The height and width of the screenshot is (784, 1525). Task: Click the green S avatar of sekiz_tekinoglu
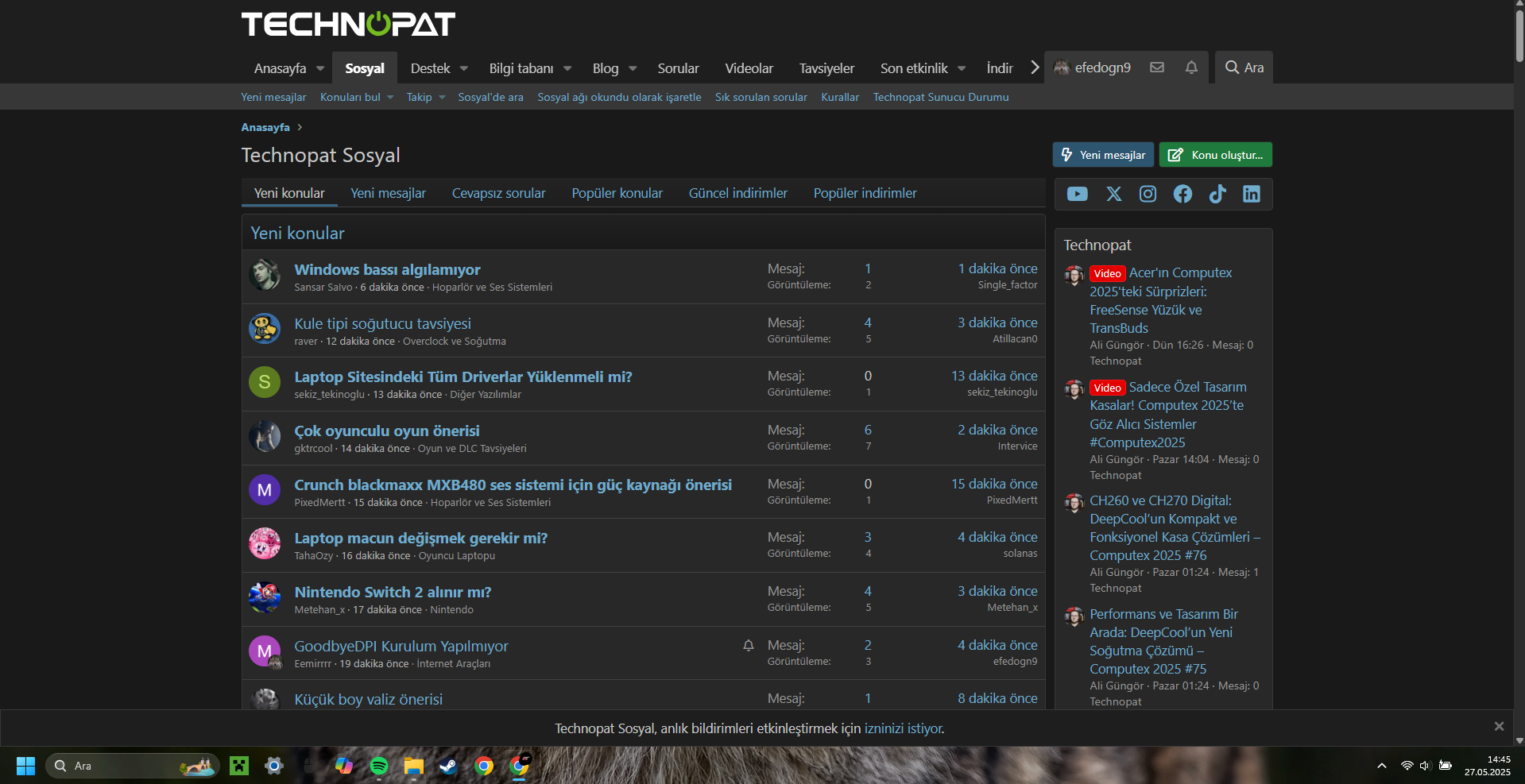pyautogui.click(x=265, y=382)
